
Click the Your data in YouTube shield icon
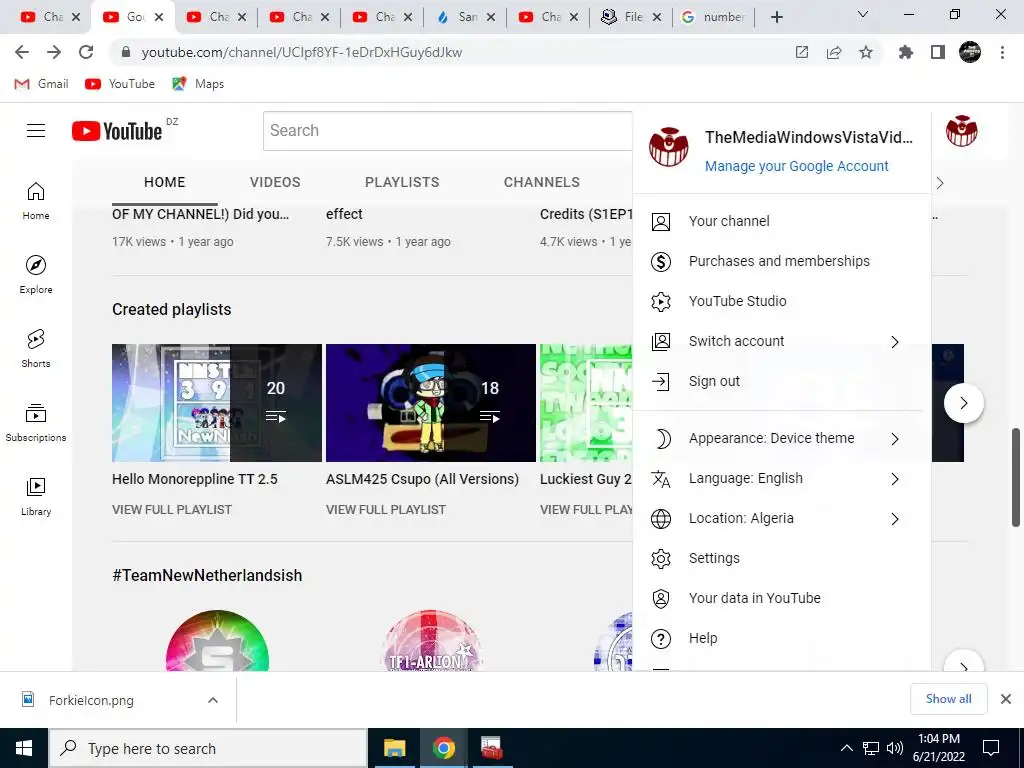click(661, 598)
